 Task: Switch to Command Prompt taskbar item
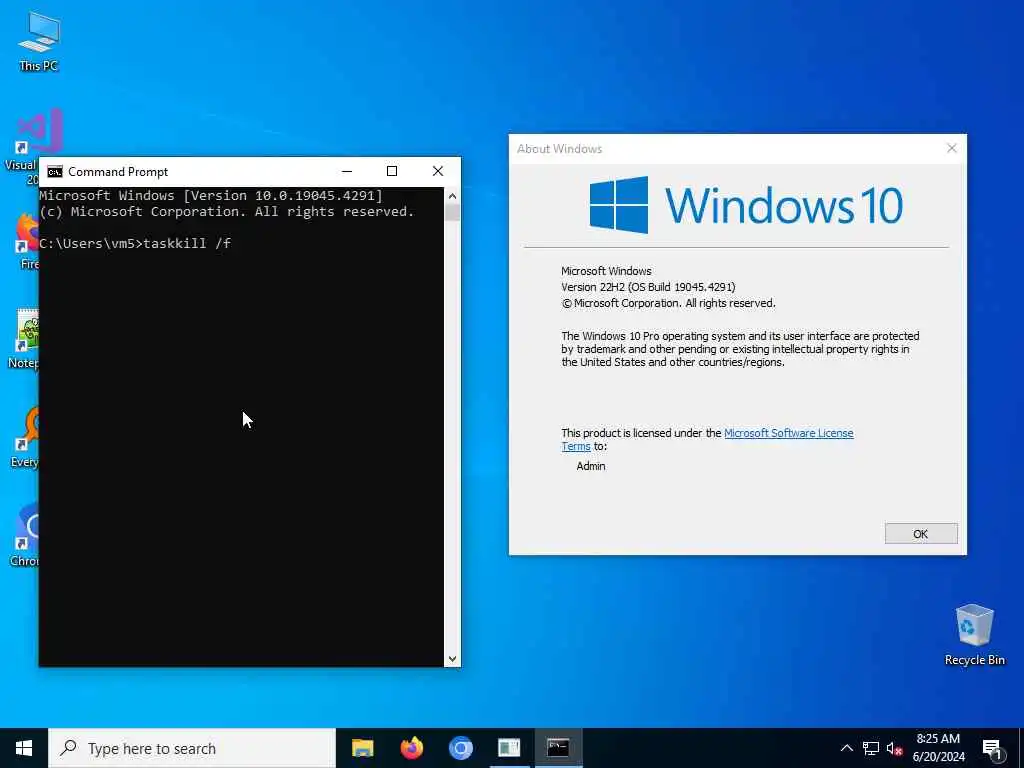click(558, 748)
